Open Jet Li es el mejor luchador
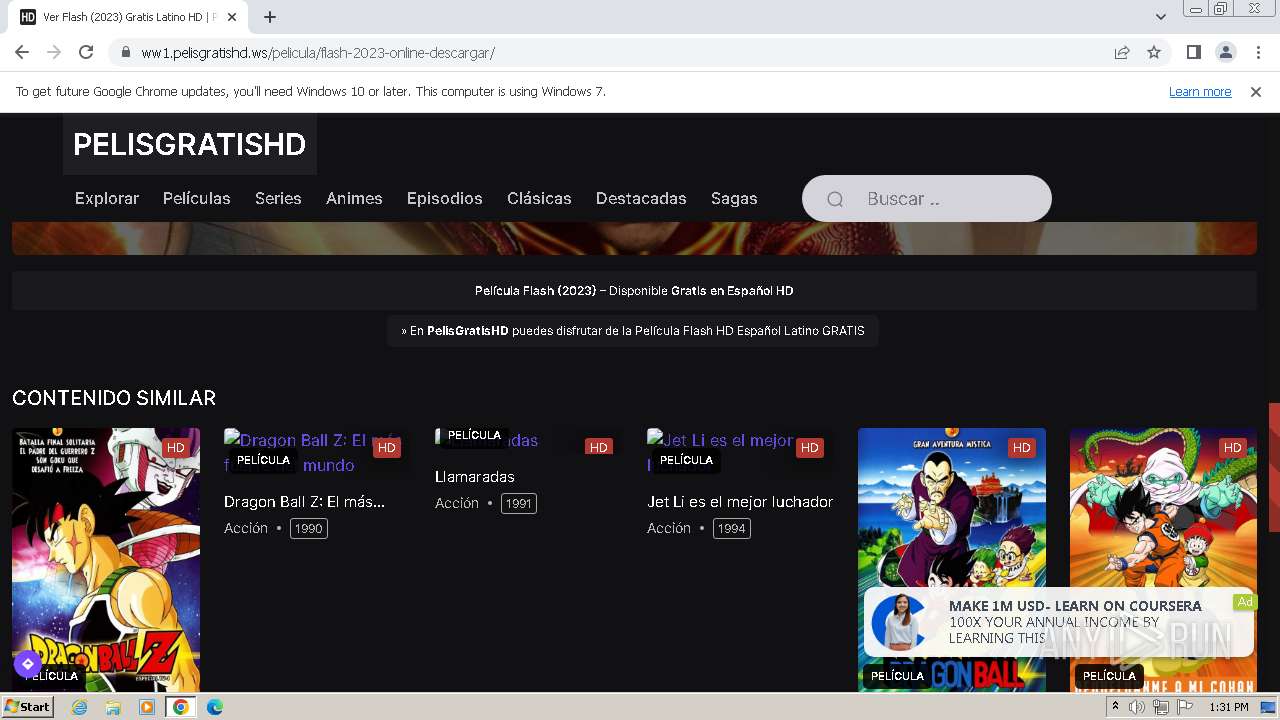 coord(740,502)
